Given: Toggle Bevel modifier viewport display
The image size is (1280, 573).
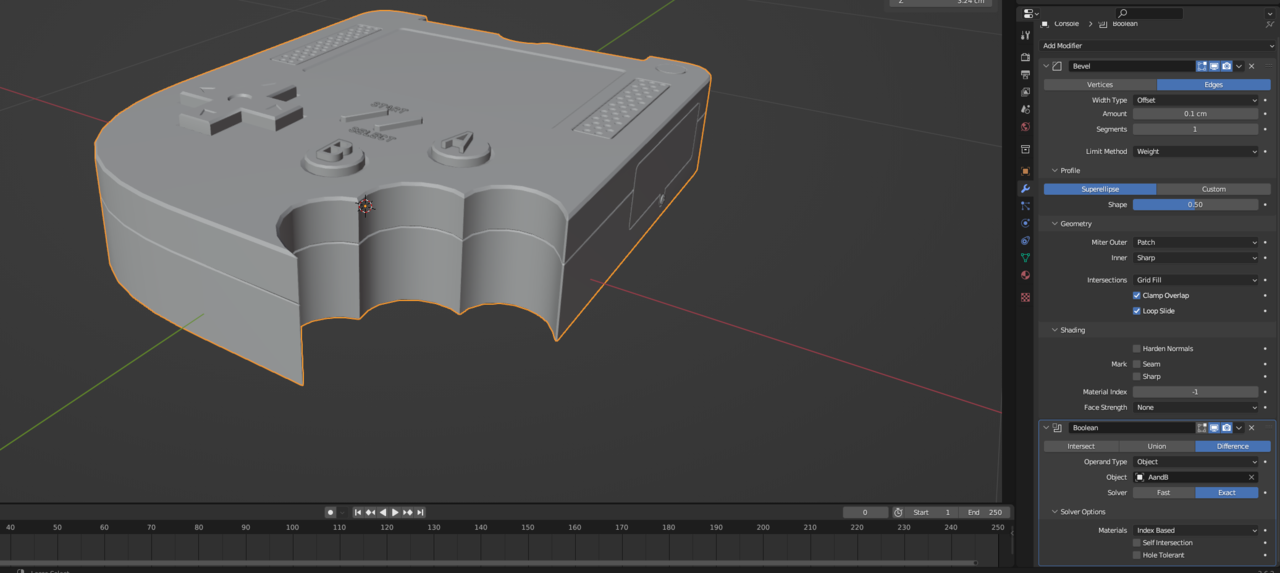Looking at the screenshot, I should pyautogui.click(x=1214, y=66).
